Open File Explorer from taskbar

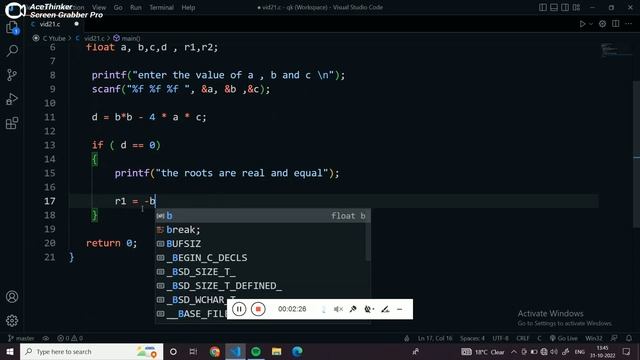coord(276,351)
